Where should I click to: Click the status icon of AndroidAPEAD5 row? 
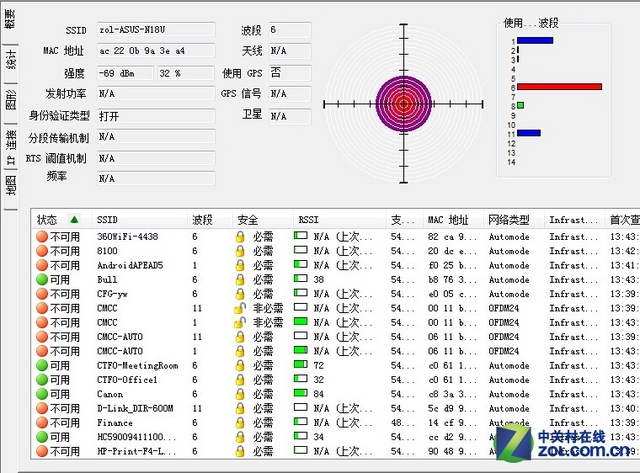[x=42, y=265]
